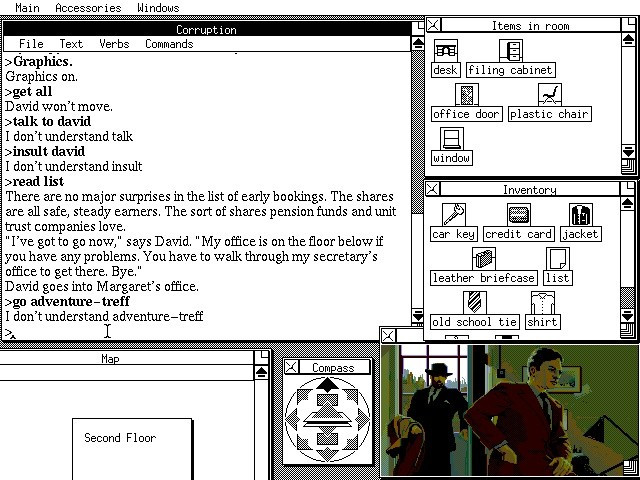640x480 pixels.
Task: Select the filing cabinet icon
Action: [511, 51]
